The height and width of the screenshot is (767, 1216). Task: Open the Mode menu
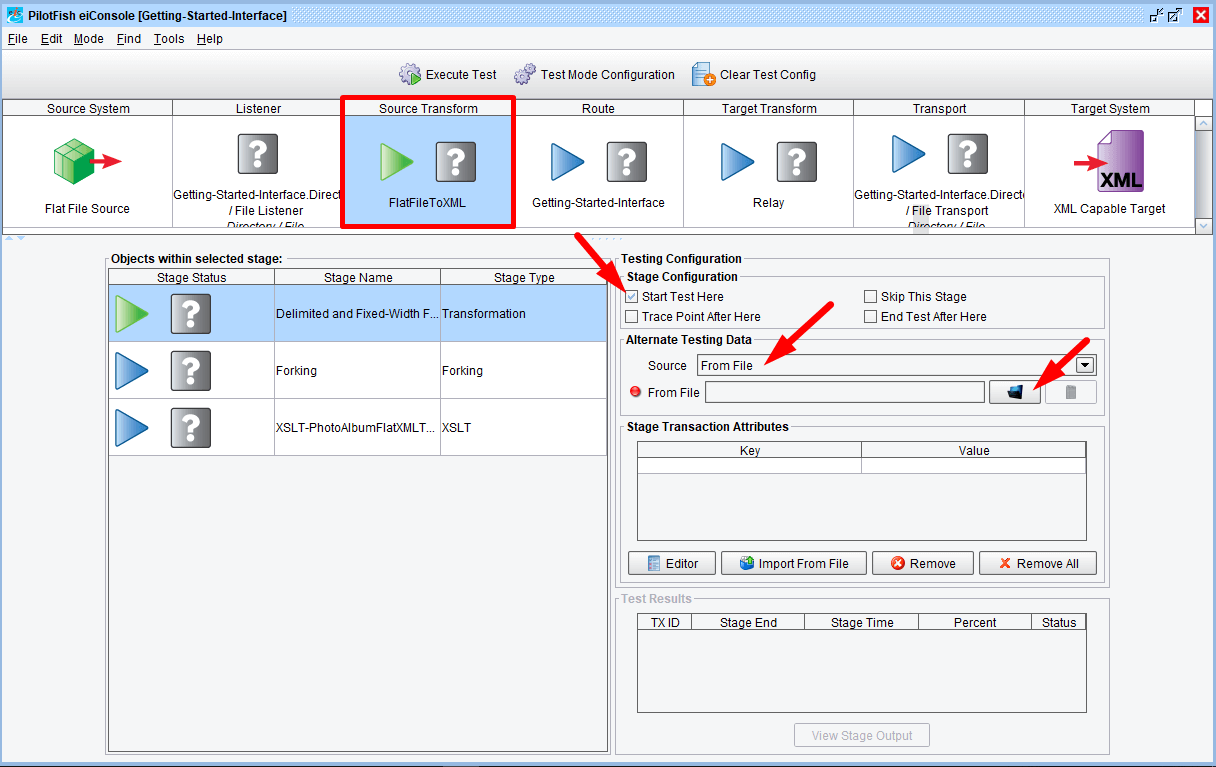(89, 39)
